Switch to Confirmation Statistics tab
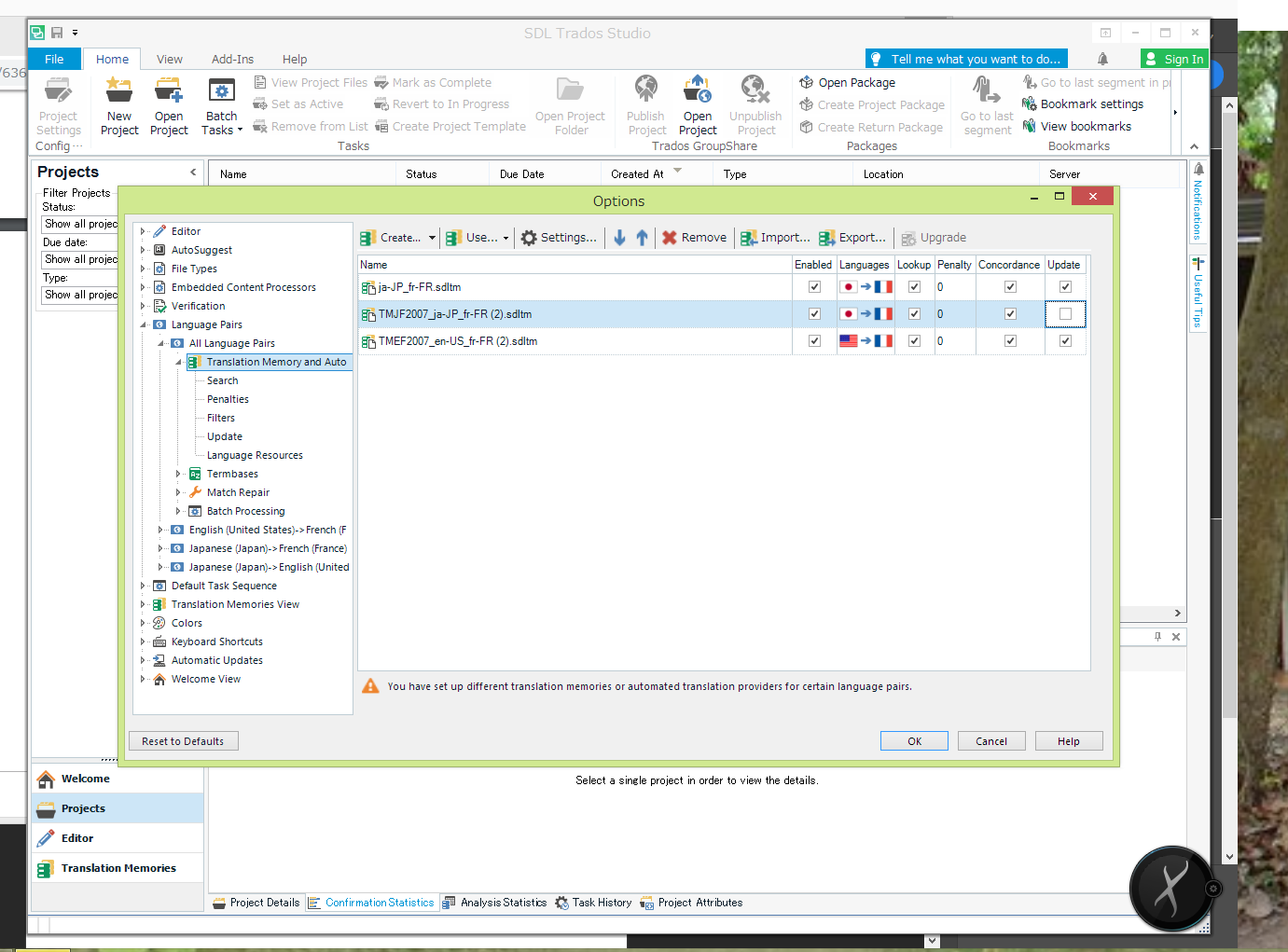This screenshot has width=1288, height=952. click(371, 903)
